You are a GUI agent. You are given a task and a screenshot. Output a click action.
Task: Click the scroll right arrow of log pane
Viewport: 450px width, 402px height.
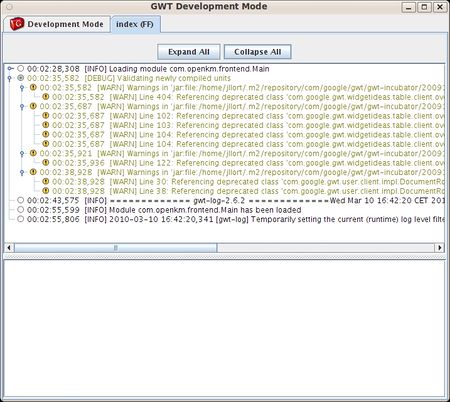click(440, 248)
